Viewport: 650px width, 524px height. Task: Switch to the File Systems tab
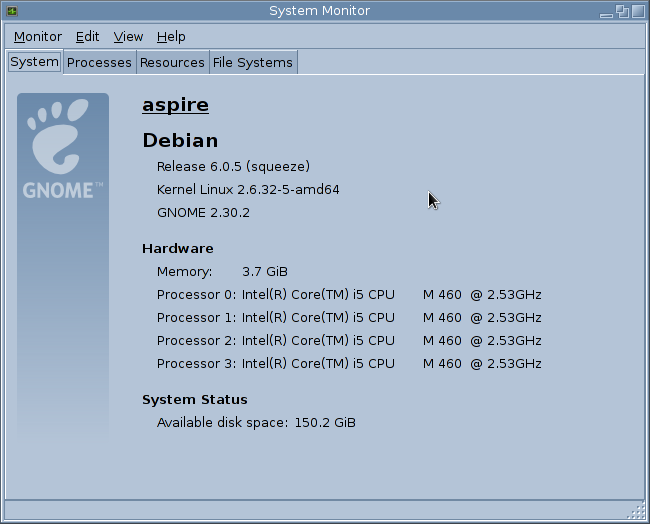253,63
